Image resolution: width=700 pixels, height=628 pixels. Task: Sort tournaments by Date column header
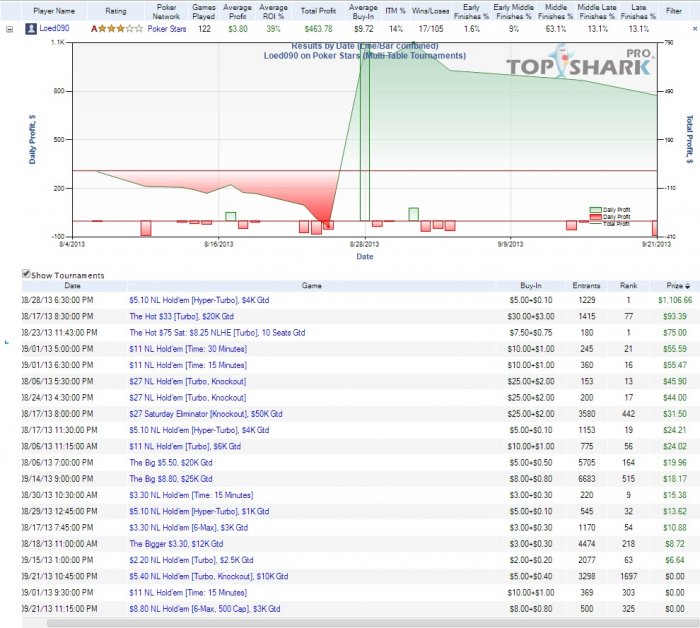pyautogui.click(x=72, y=286)
